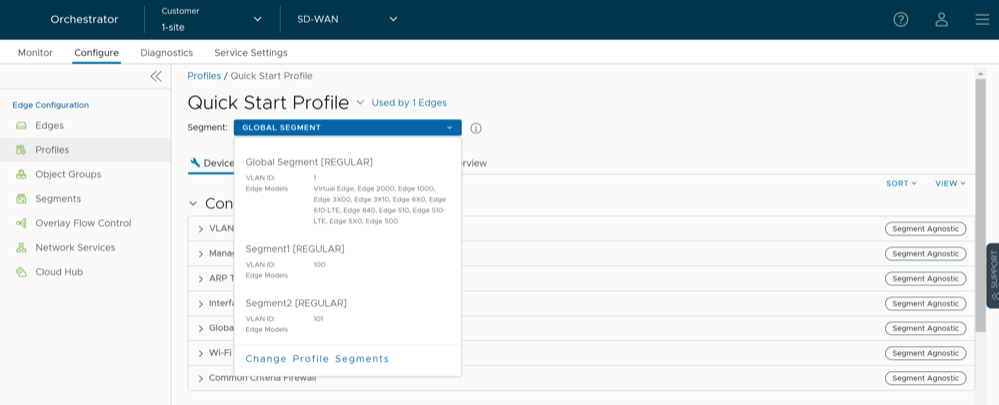Click the Cloud Hub sidebar icon
Screen dimensions: 999x405
[21, 272]
